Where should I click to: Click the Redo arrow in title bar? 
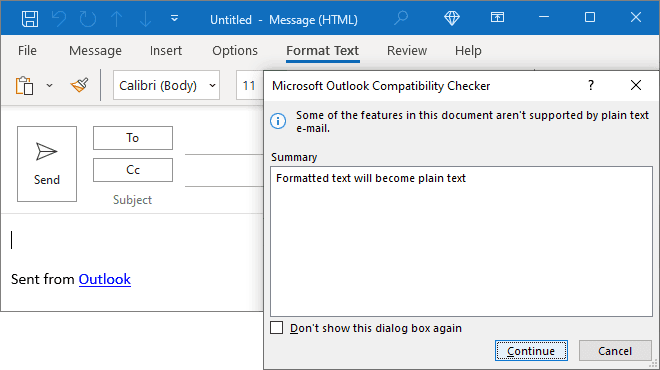point(88,19)
